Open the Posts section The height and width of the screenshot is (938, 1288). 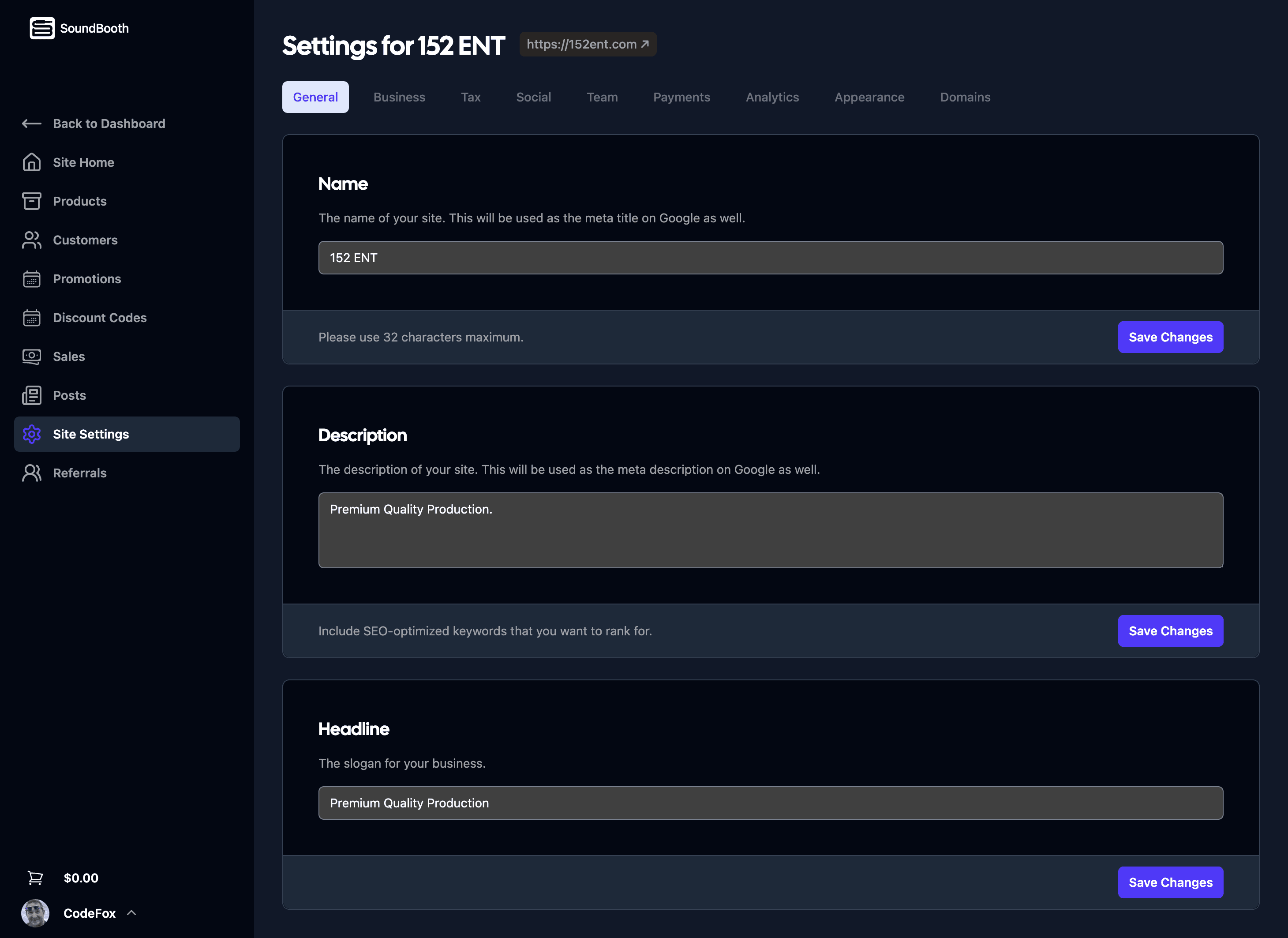click(x=69, y=395)
